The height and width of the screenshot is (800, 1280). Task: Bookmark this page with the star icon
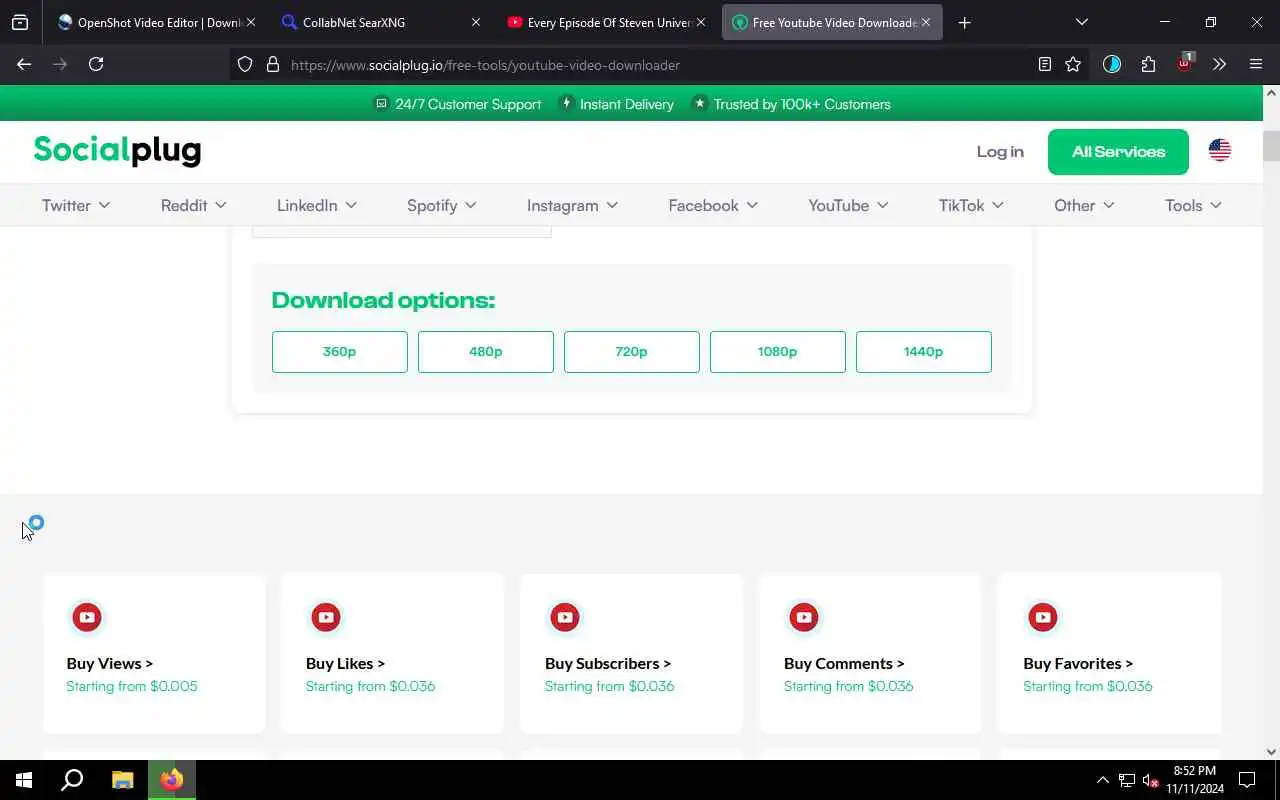[x=1073, y=64]
